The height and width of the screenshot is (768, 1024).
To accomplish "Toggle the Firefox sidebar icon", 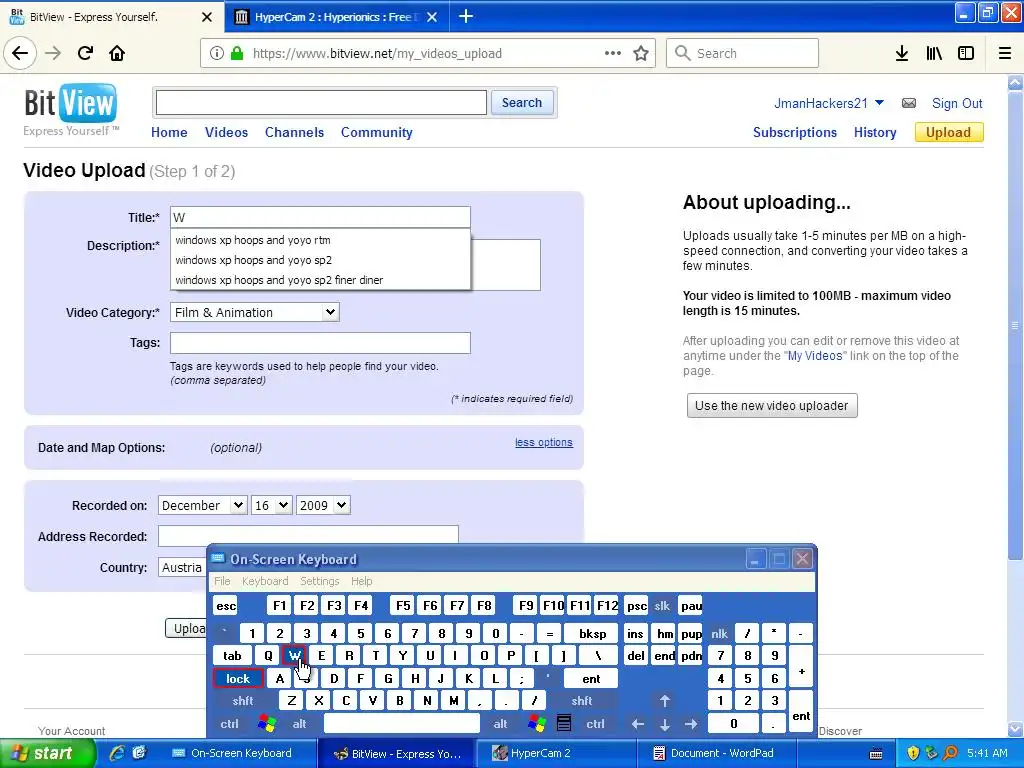I will click(966, 53).
